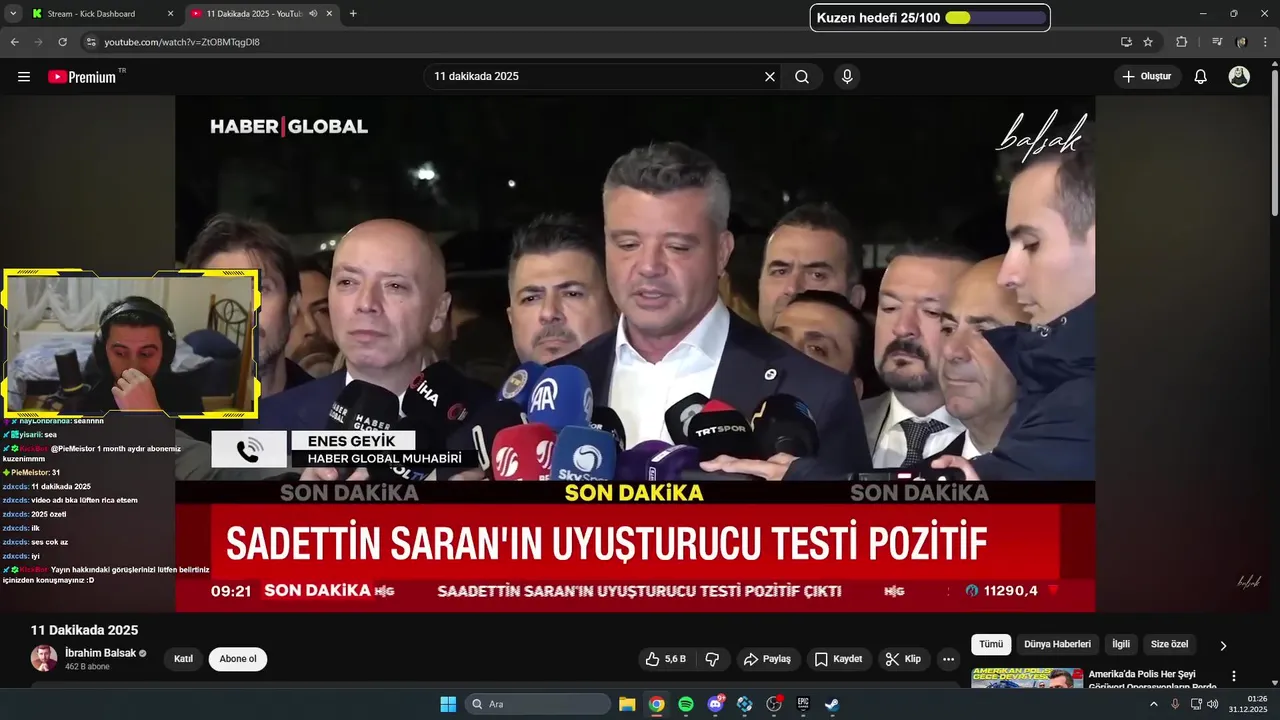Screen dimensions: 1280x720
Task: Open the volume control in system tray
Action: click(1212, 704)
